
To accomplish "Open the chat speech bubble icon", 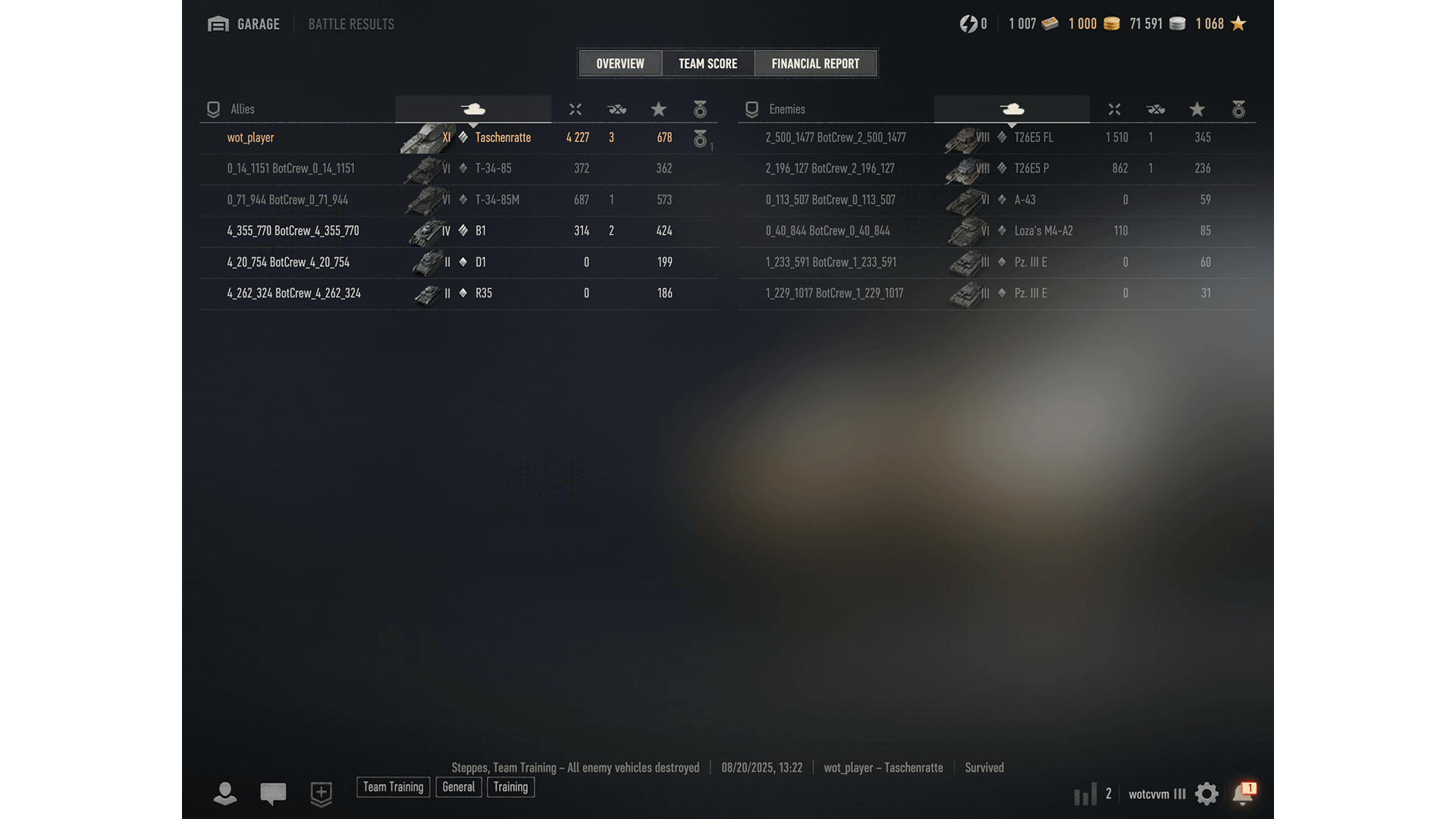I will (x=273, y=794).
